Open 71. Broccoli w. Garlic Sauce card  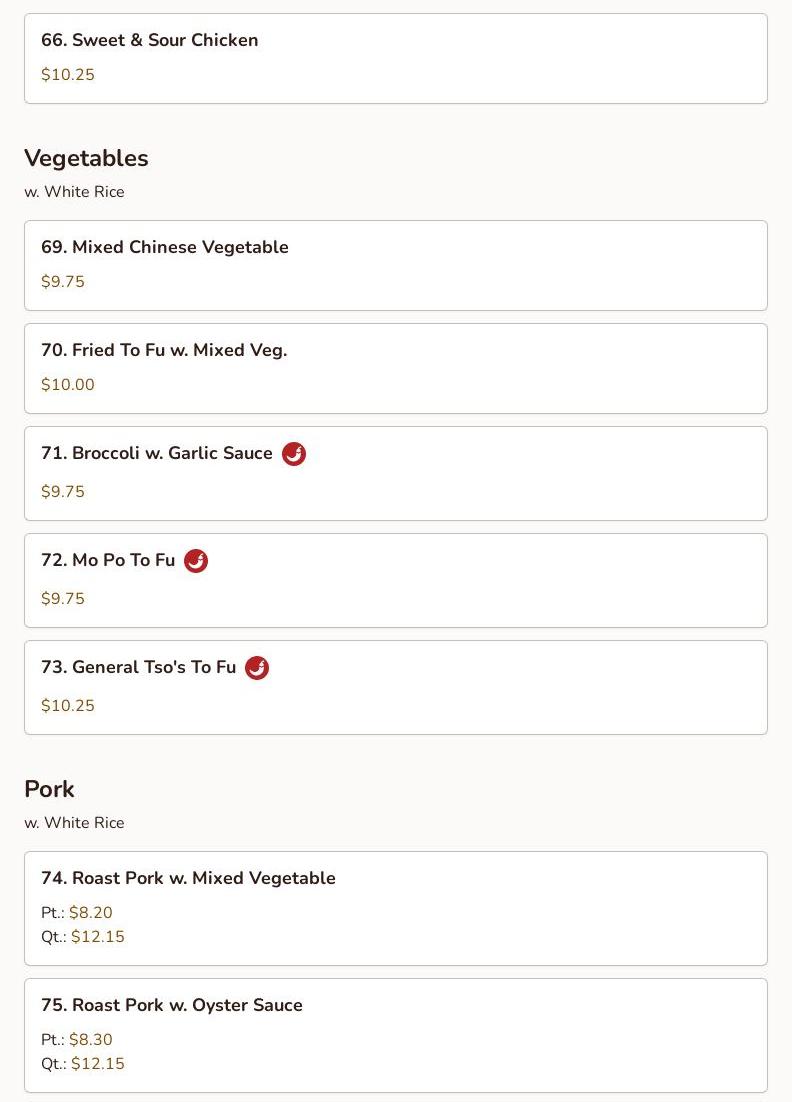396,474
